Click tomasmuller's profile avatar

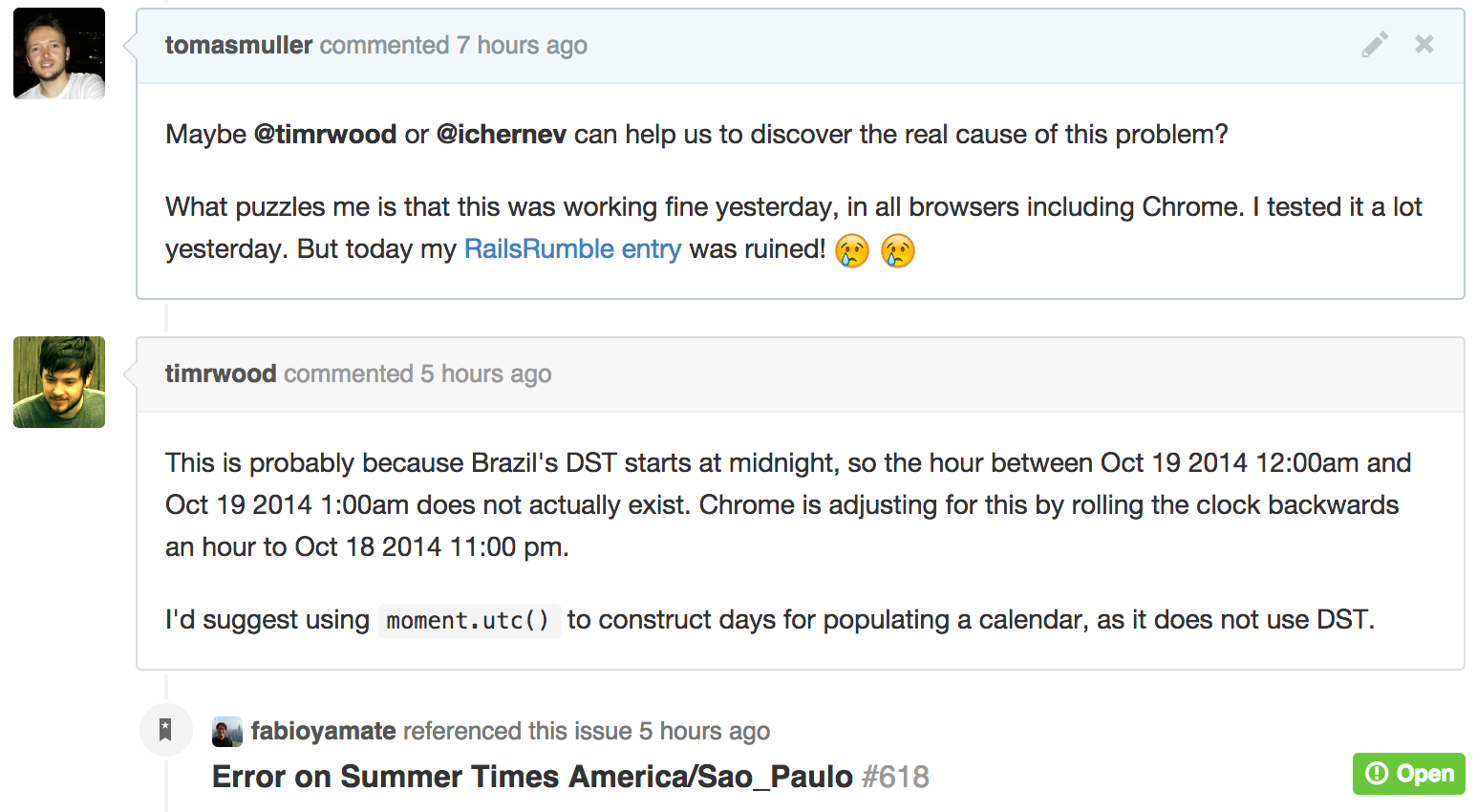[x=59, y=53]
